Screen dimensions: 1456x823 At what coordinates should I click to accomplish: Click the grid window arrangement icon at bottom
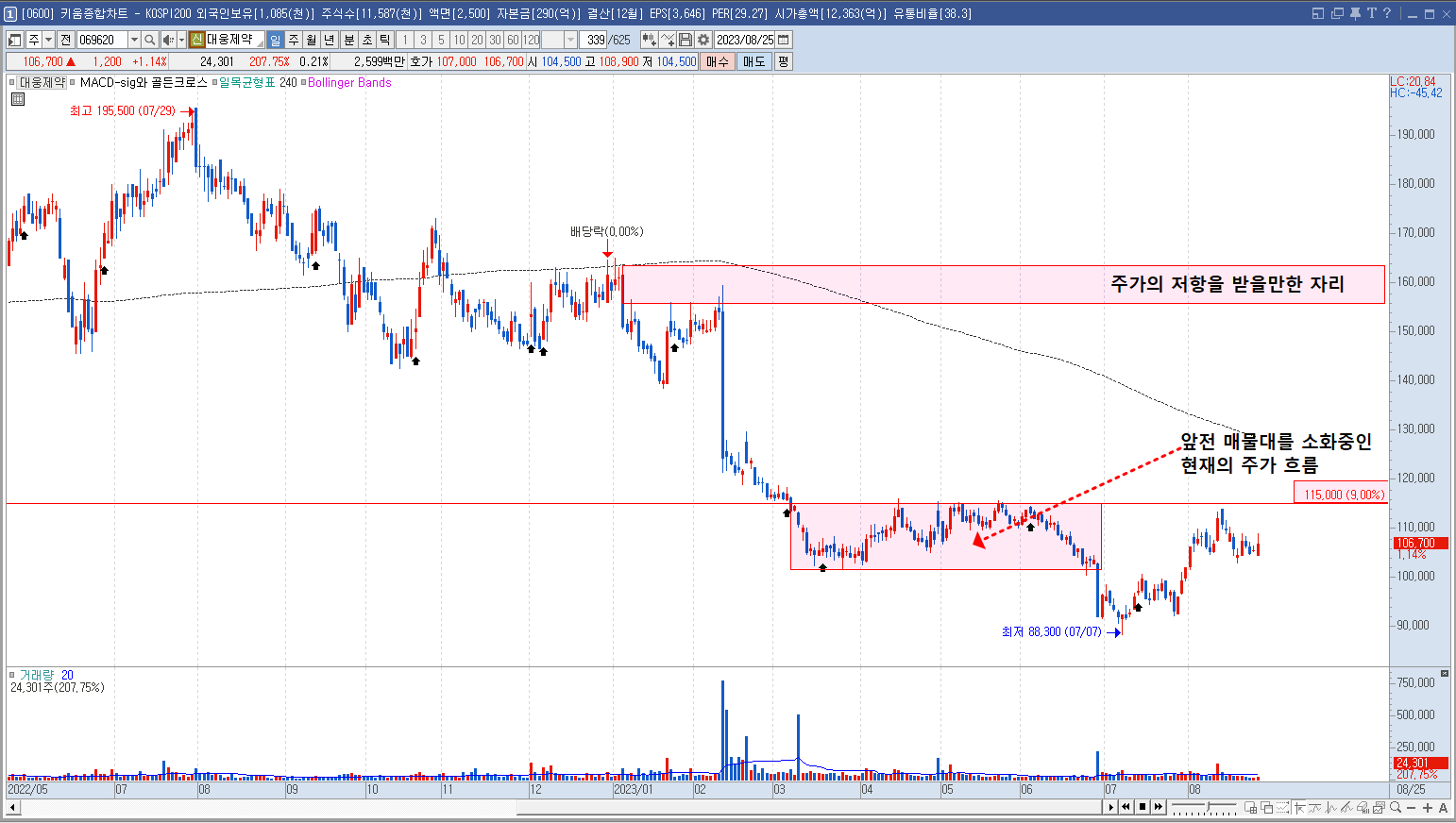click(x=1251, y=807)
